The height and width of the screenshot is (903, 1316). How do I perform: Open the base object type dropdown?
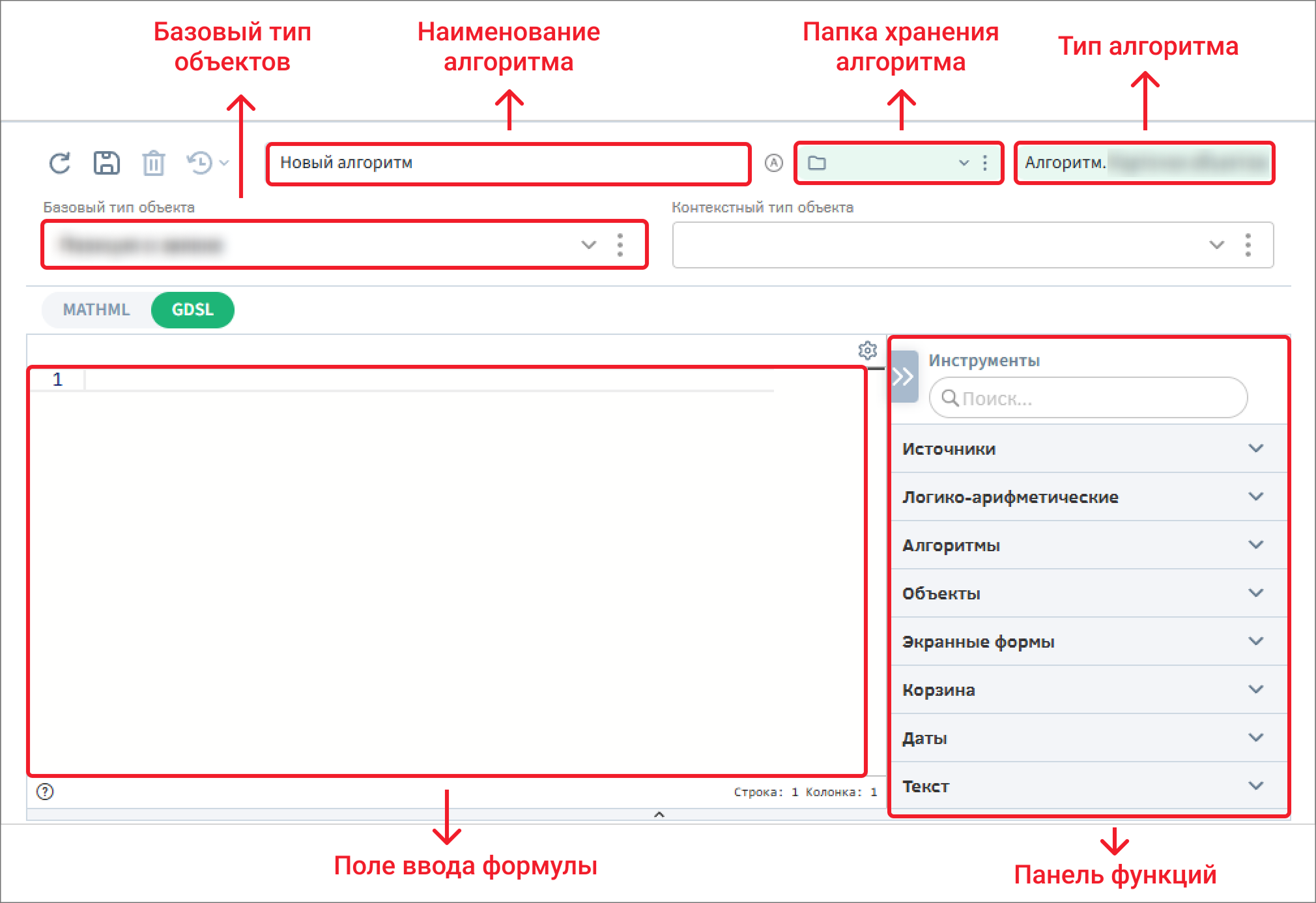[588, 245]
